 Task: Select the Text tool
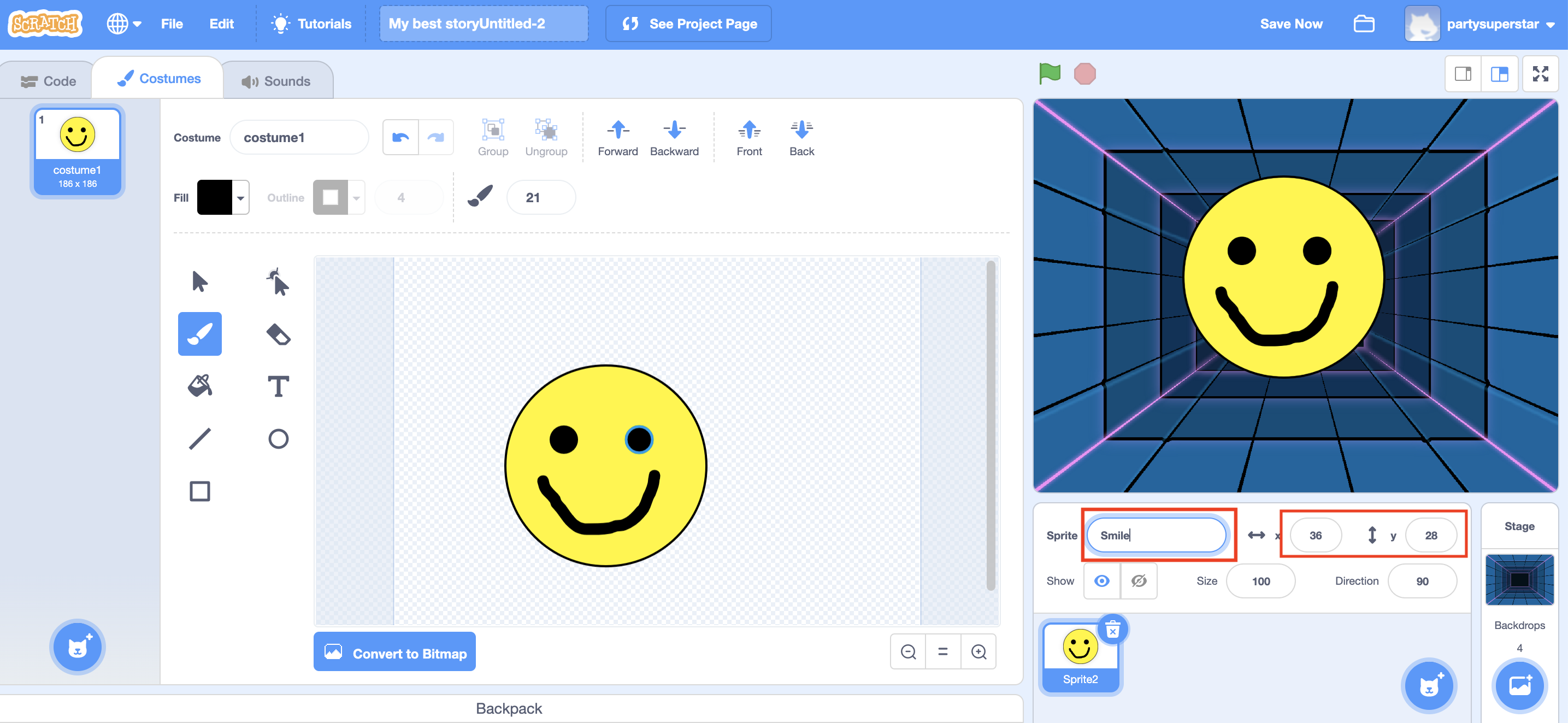click(x=278, y=386)
